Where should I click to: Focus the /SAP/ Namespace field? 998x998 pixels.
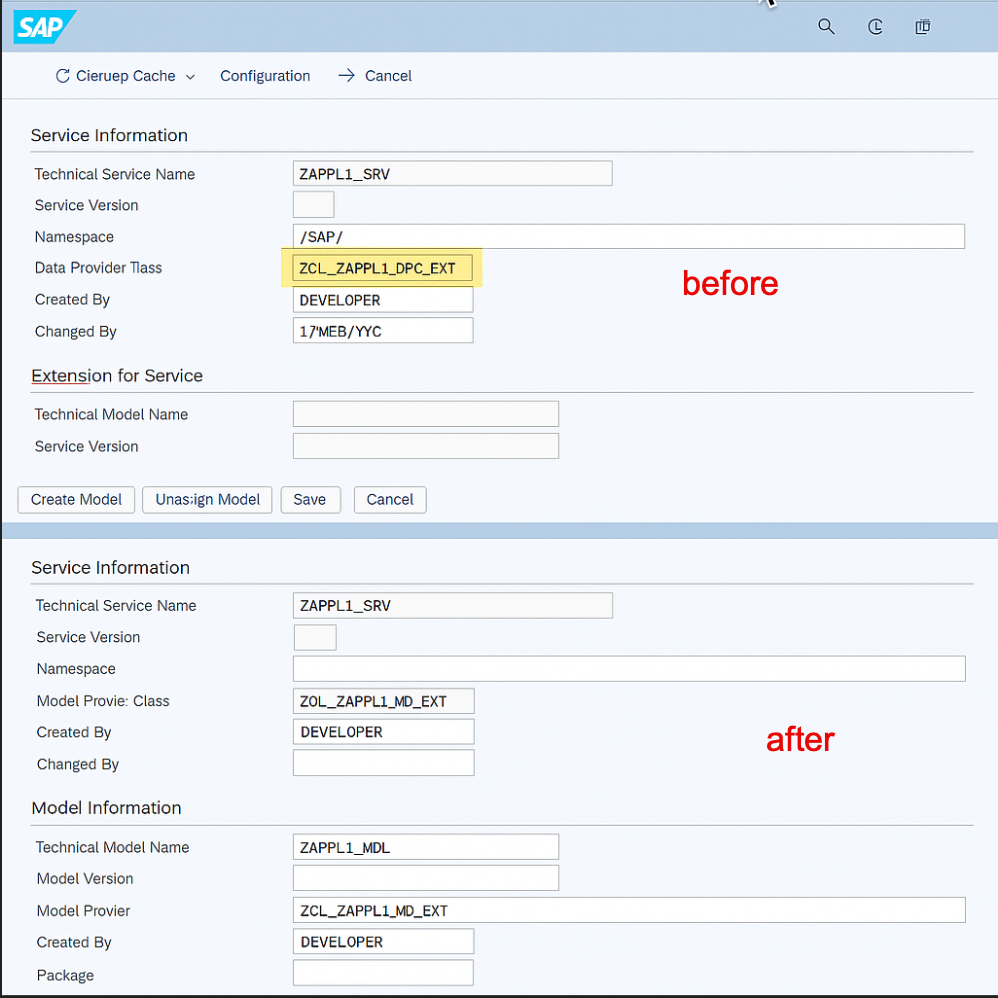[x=629, y=236]
